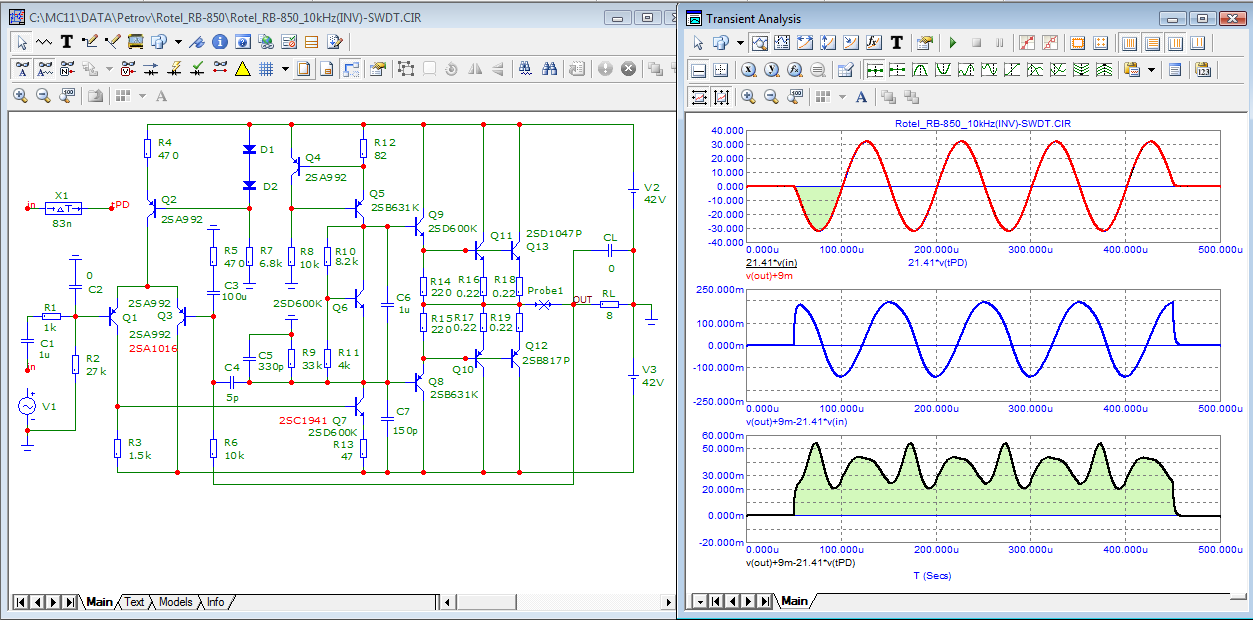This screenshot has height=620, width=1253.
Task: Open the schematic Properties icon
Action: [377, 69]
